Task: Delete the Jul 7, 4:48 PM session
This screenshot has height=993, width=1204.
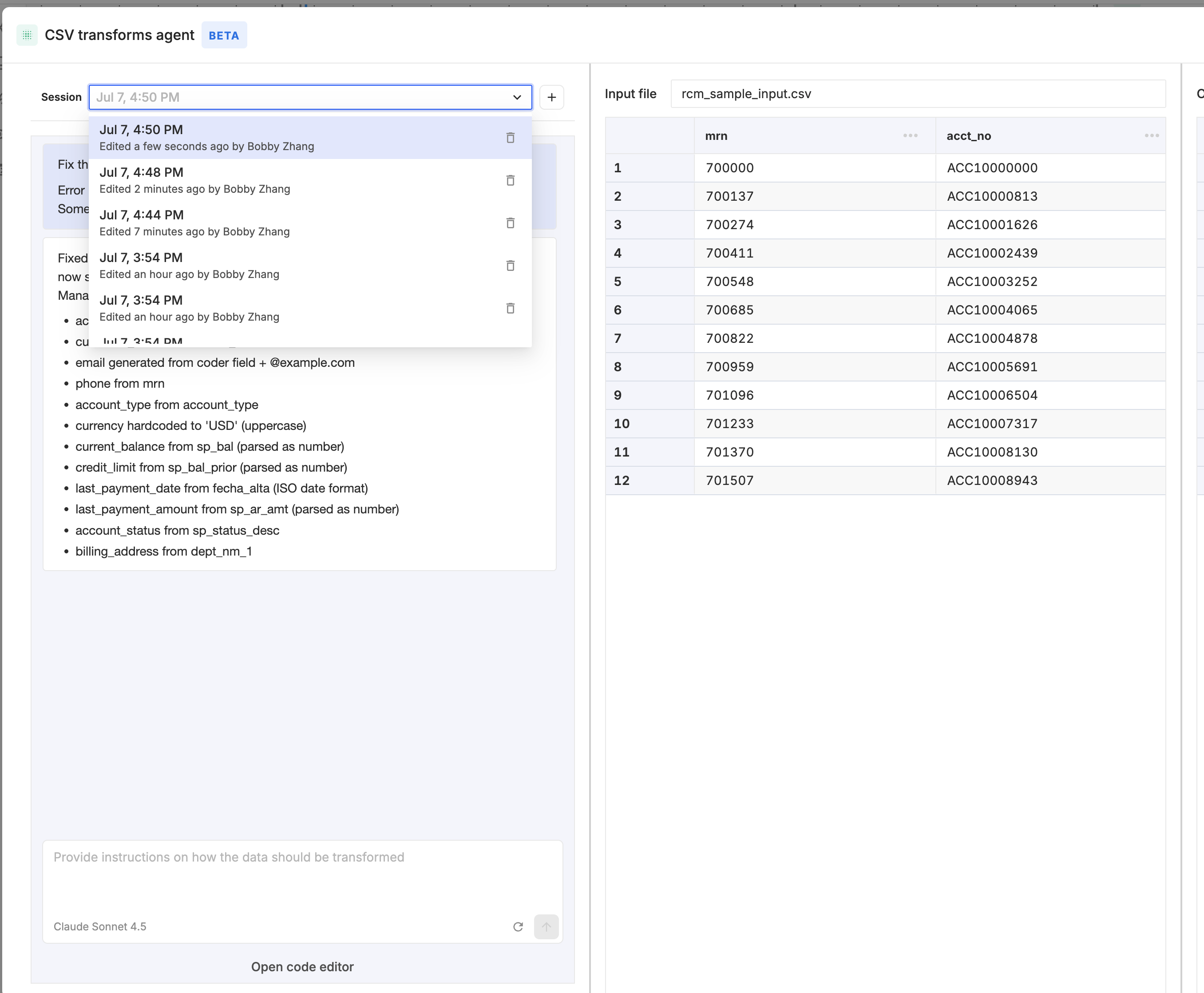Action: (x=511, y=180)
